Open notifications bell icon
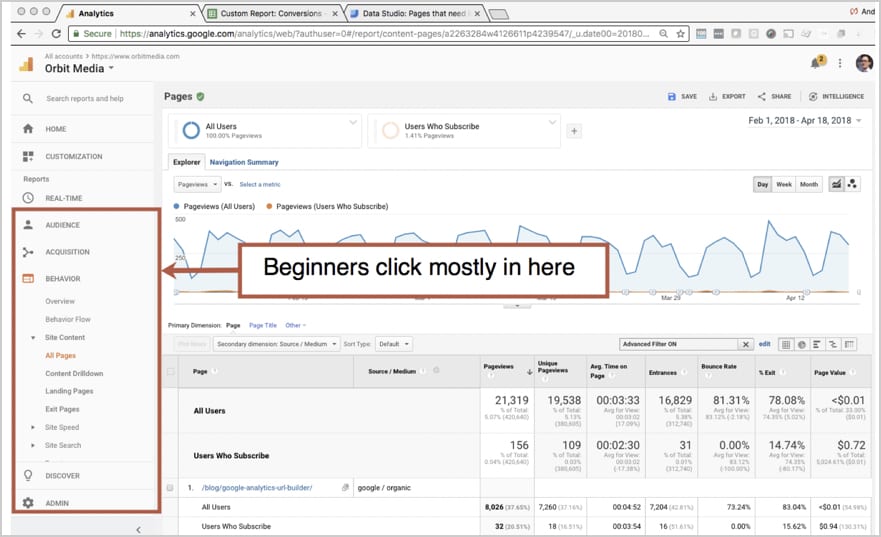This screenshot has height=537, width=881. (816, 62)
